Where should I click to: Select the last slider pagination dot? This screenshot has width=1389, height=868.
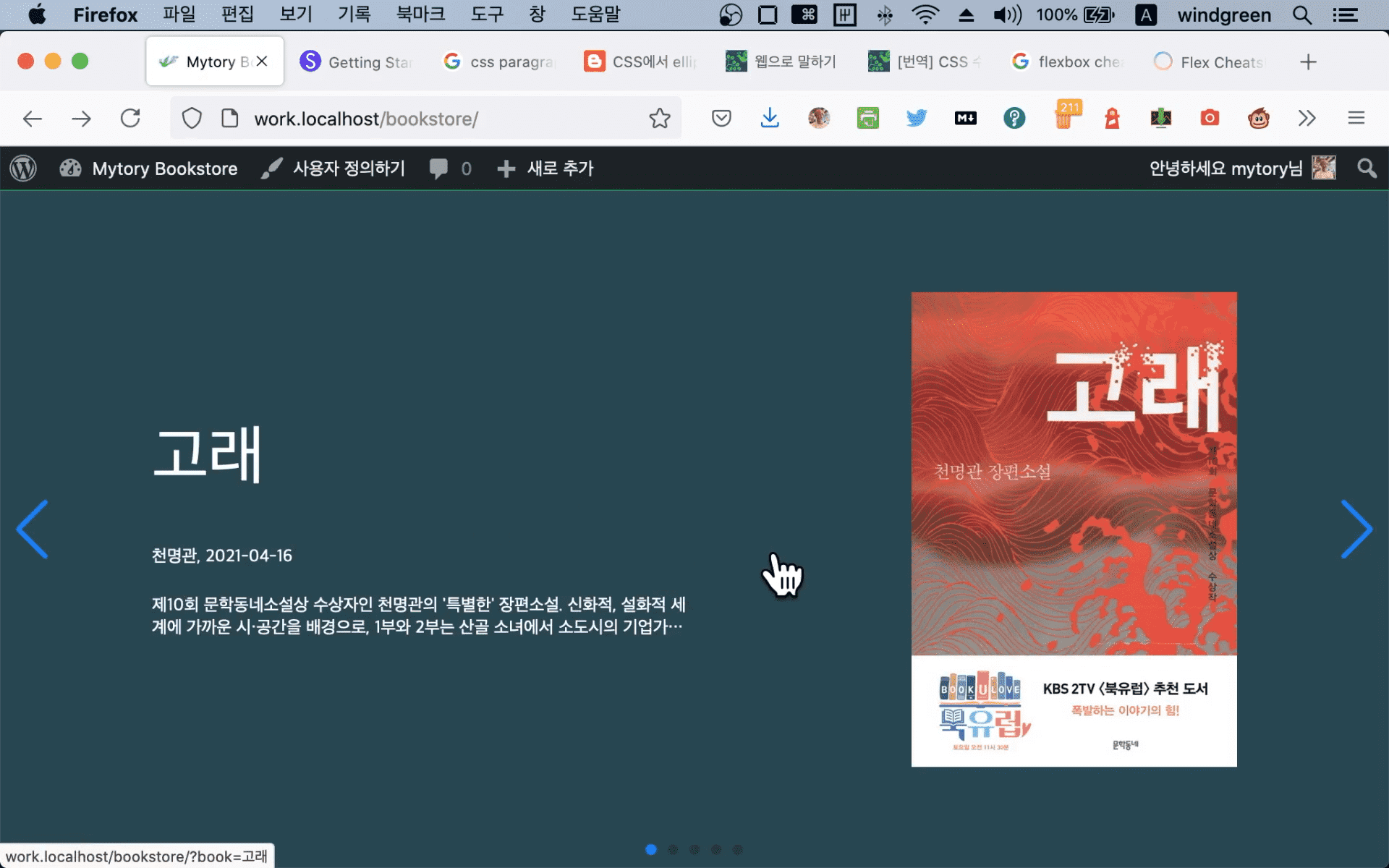tap(737, 849)
